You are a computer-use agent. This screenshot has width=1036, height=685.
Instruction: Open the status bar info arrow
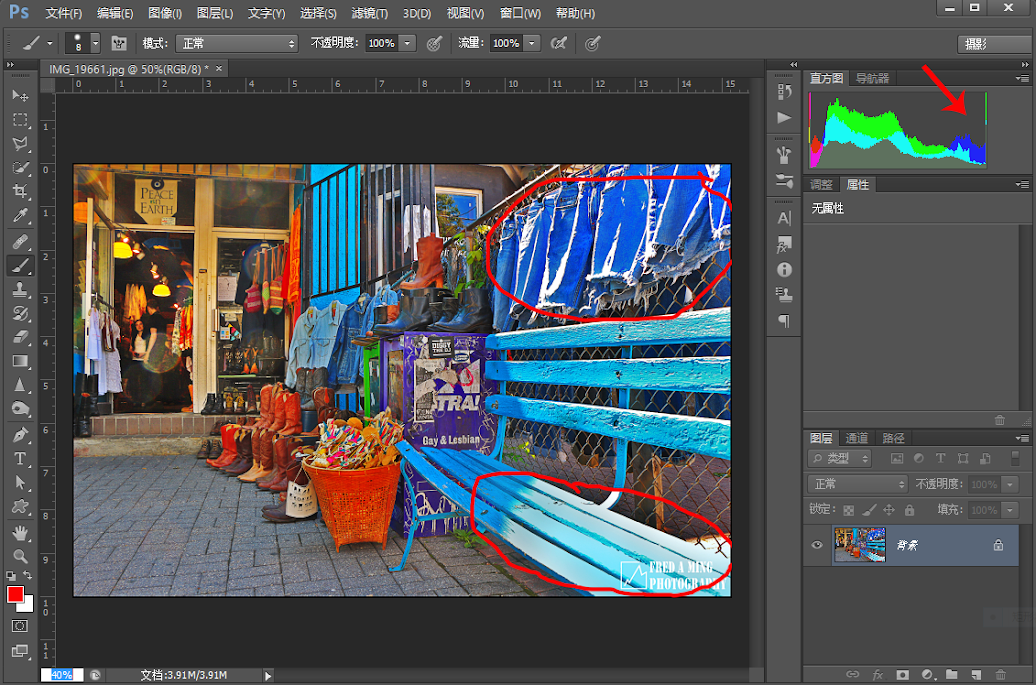click(x=268, y=675)
